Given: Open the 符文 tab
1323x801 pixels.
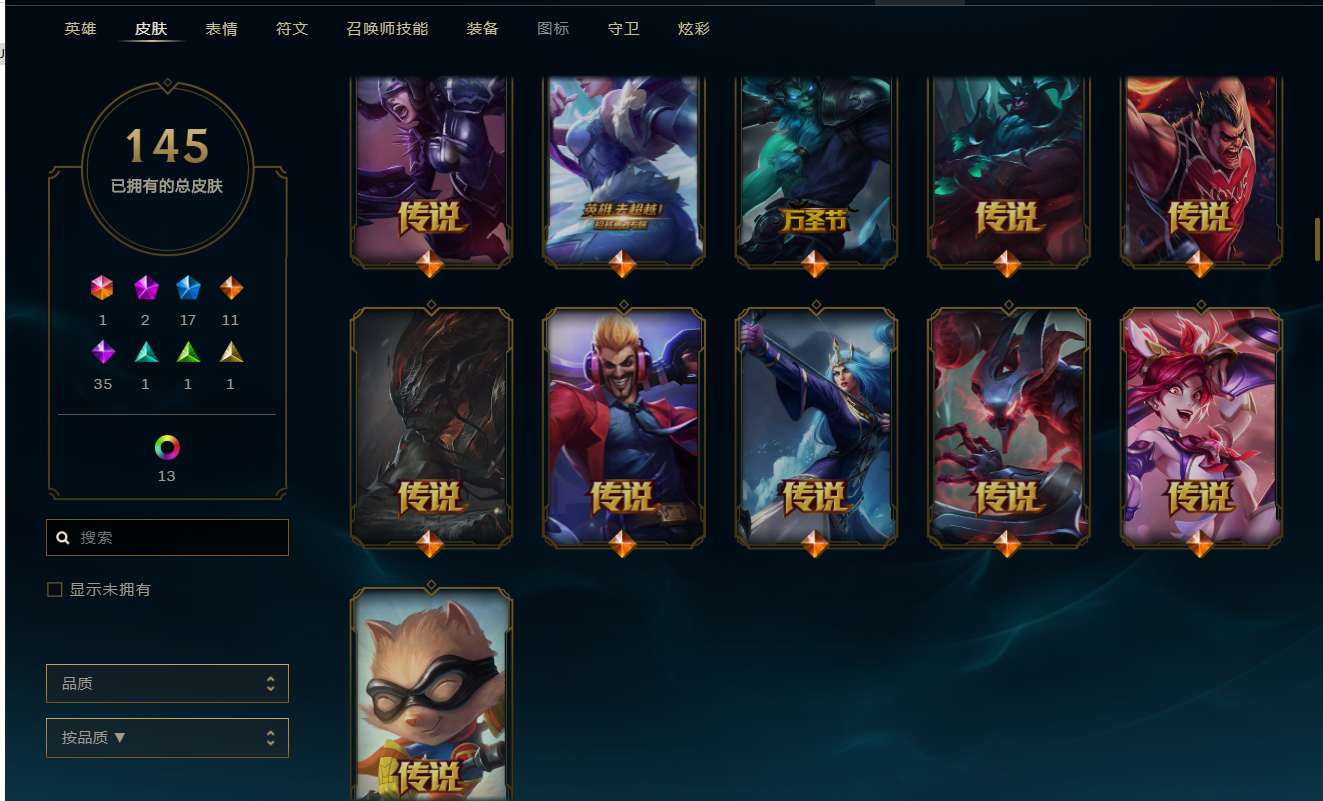Looking at the screenshot, I should tap(292, 29).
